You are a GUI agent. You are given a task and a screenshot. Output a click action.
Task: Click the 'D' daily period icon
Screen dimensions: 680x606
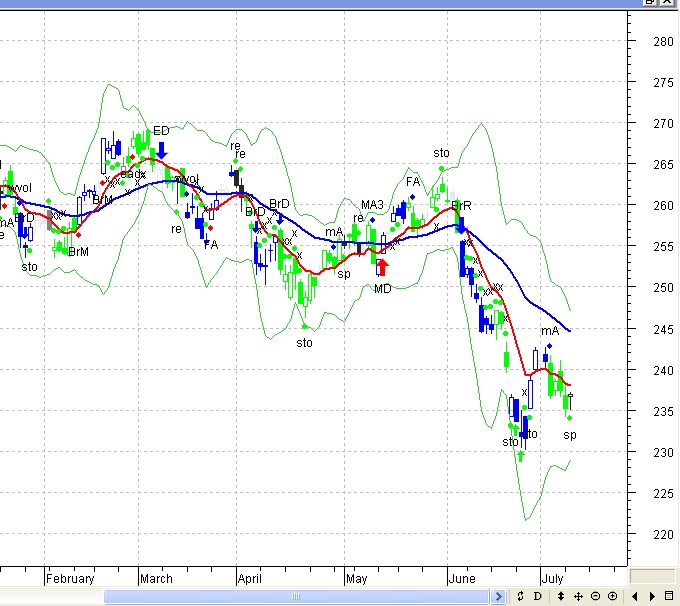click(538, 597)
